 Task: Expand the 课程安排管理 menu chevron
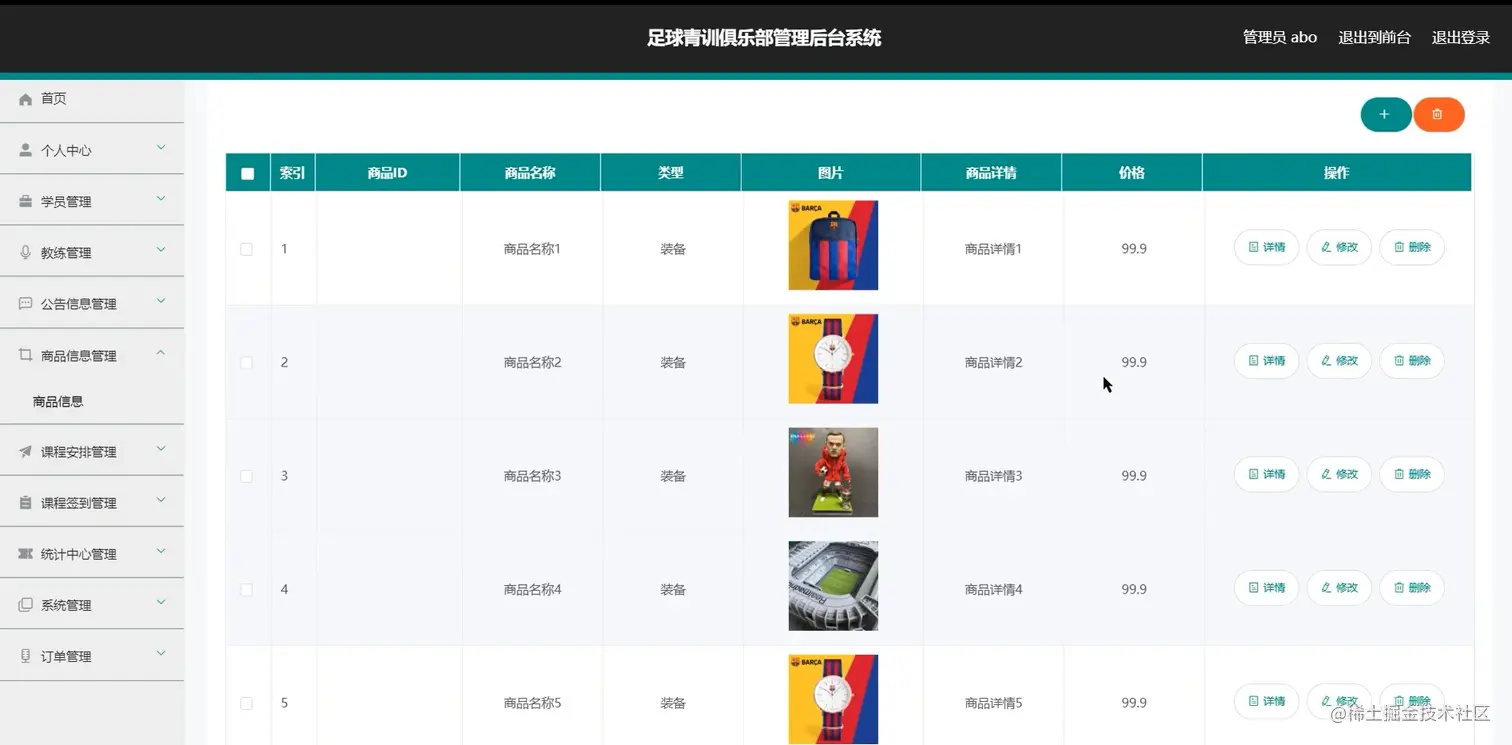161,449
